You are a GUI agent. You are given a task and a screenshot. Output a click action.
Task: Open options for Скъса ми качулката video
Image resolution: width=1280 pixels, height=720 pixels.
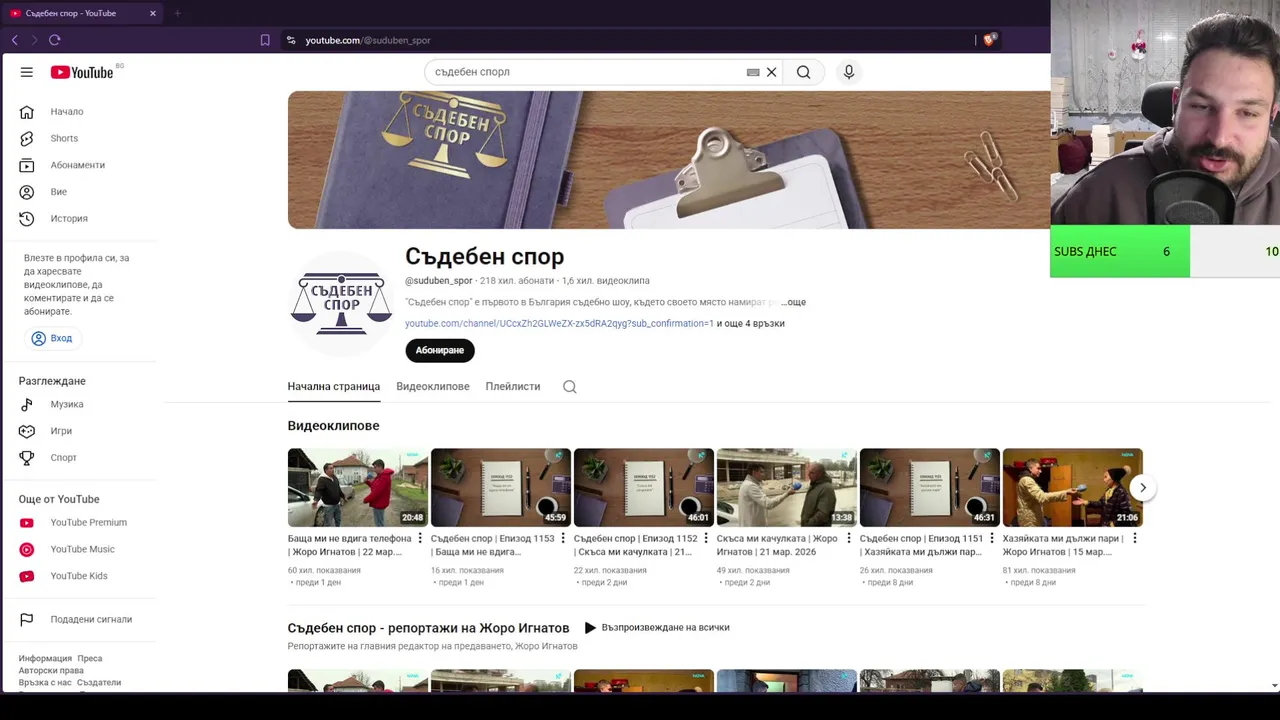click(849, 538)
